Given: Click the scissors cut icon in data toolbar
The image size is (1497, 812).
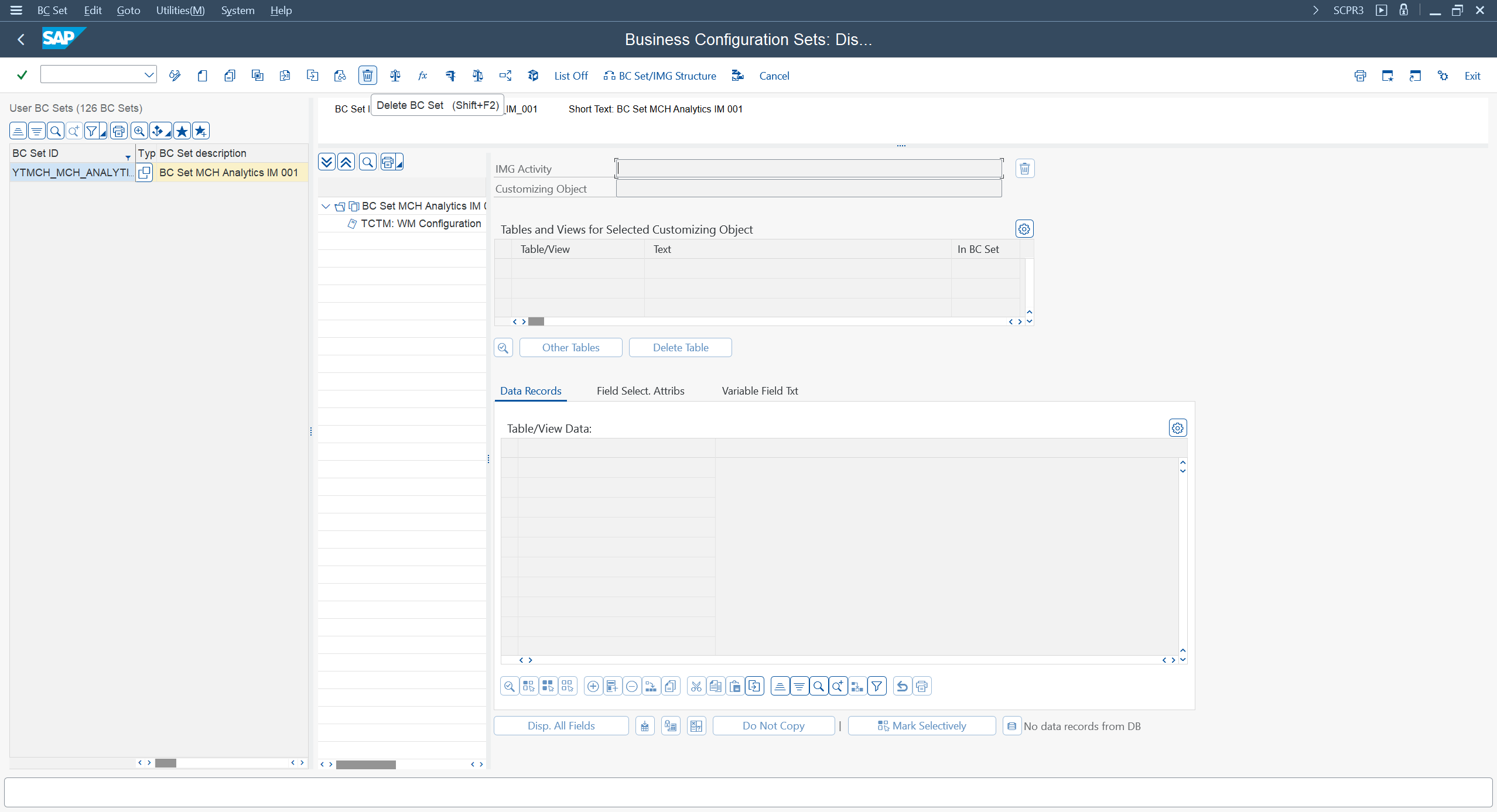Looking at the screenshot, I should click(x=696, y=686).
